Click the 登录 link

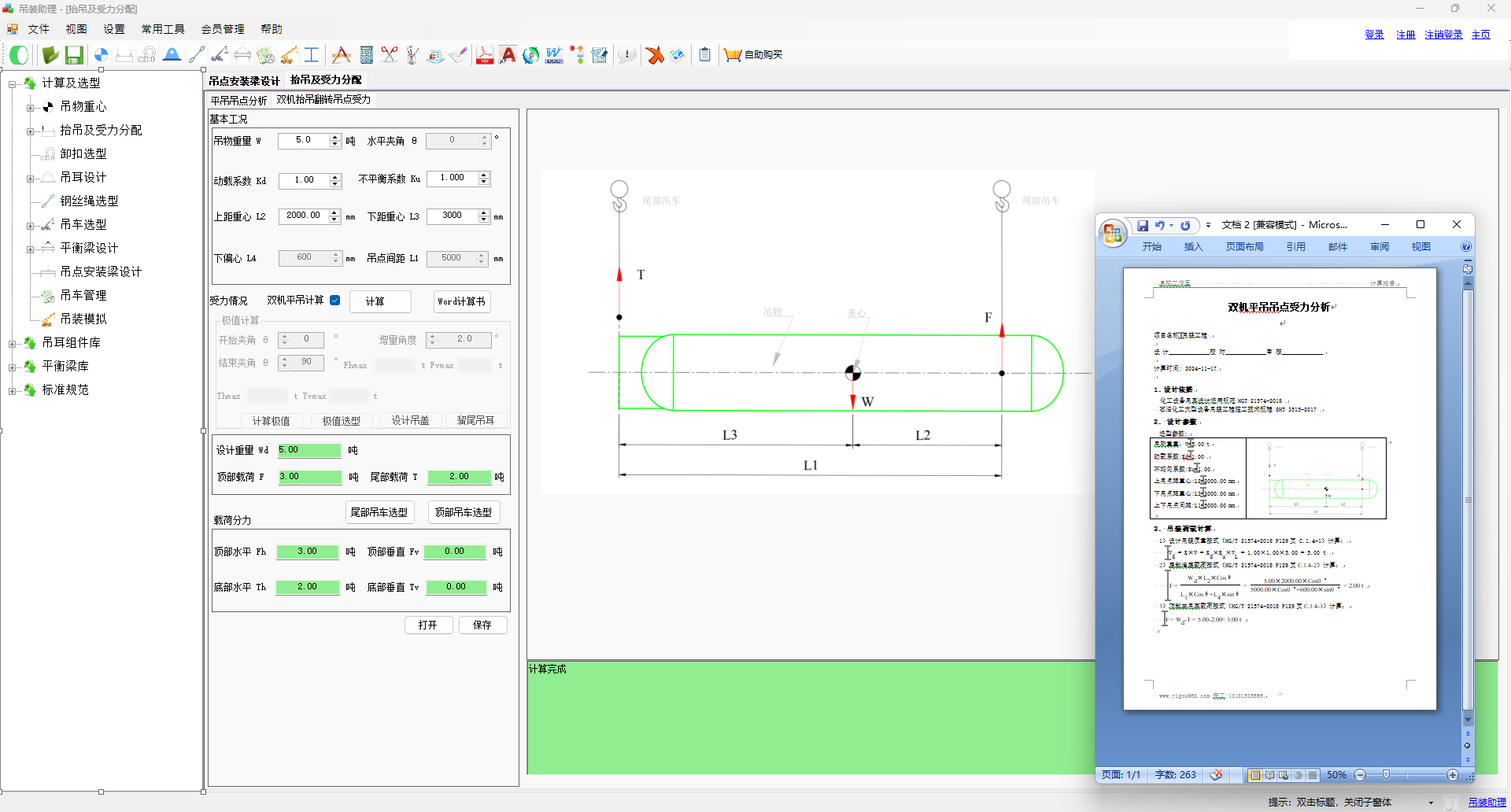pyautogui.click(x=1374, y=35)
